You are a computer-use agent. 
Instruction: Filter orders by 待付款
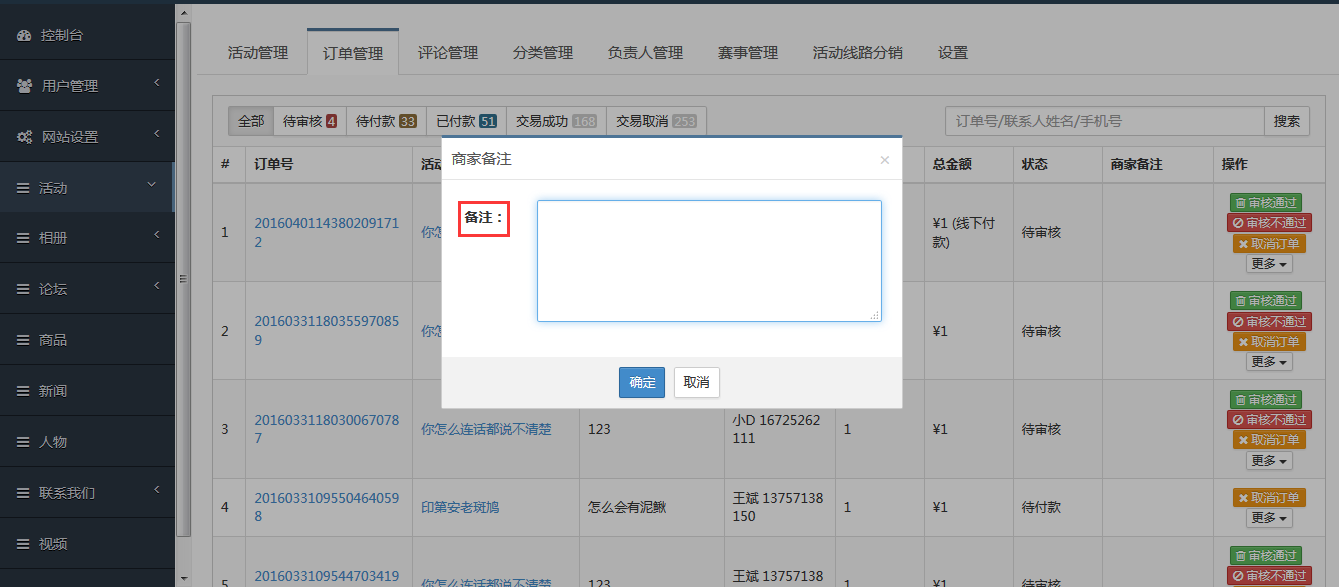pyautogui.click(x=386, y=121)
